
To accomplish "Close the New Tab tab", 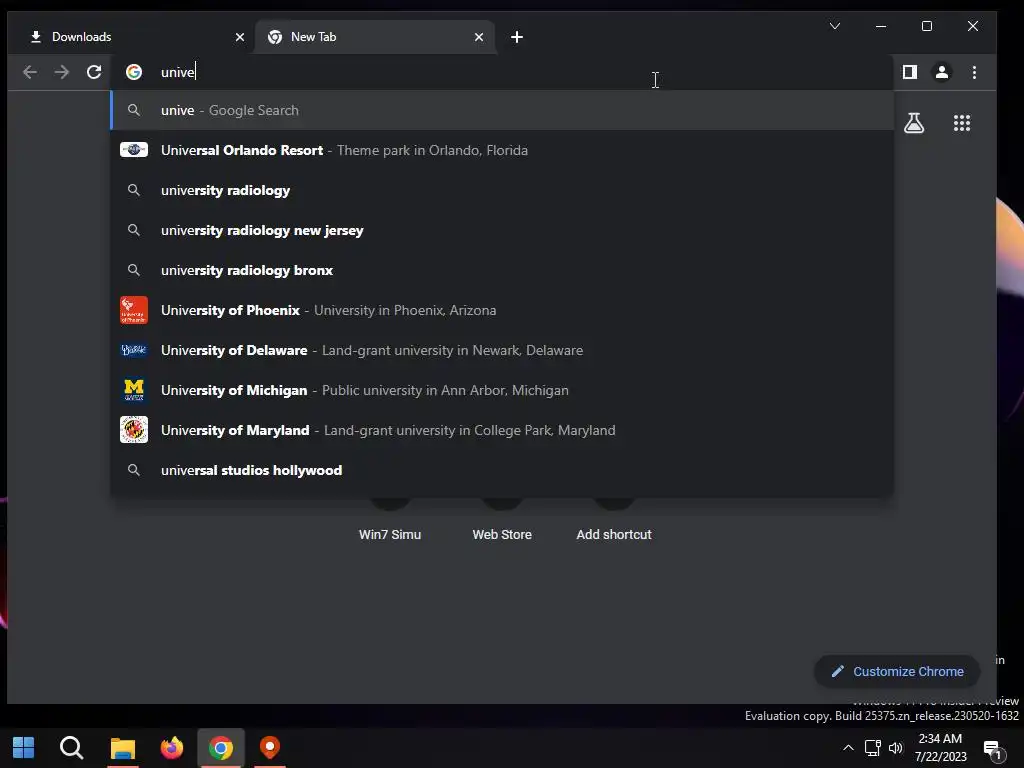I will 479,37.
